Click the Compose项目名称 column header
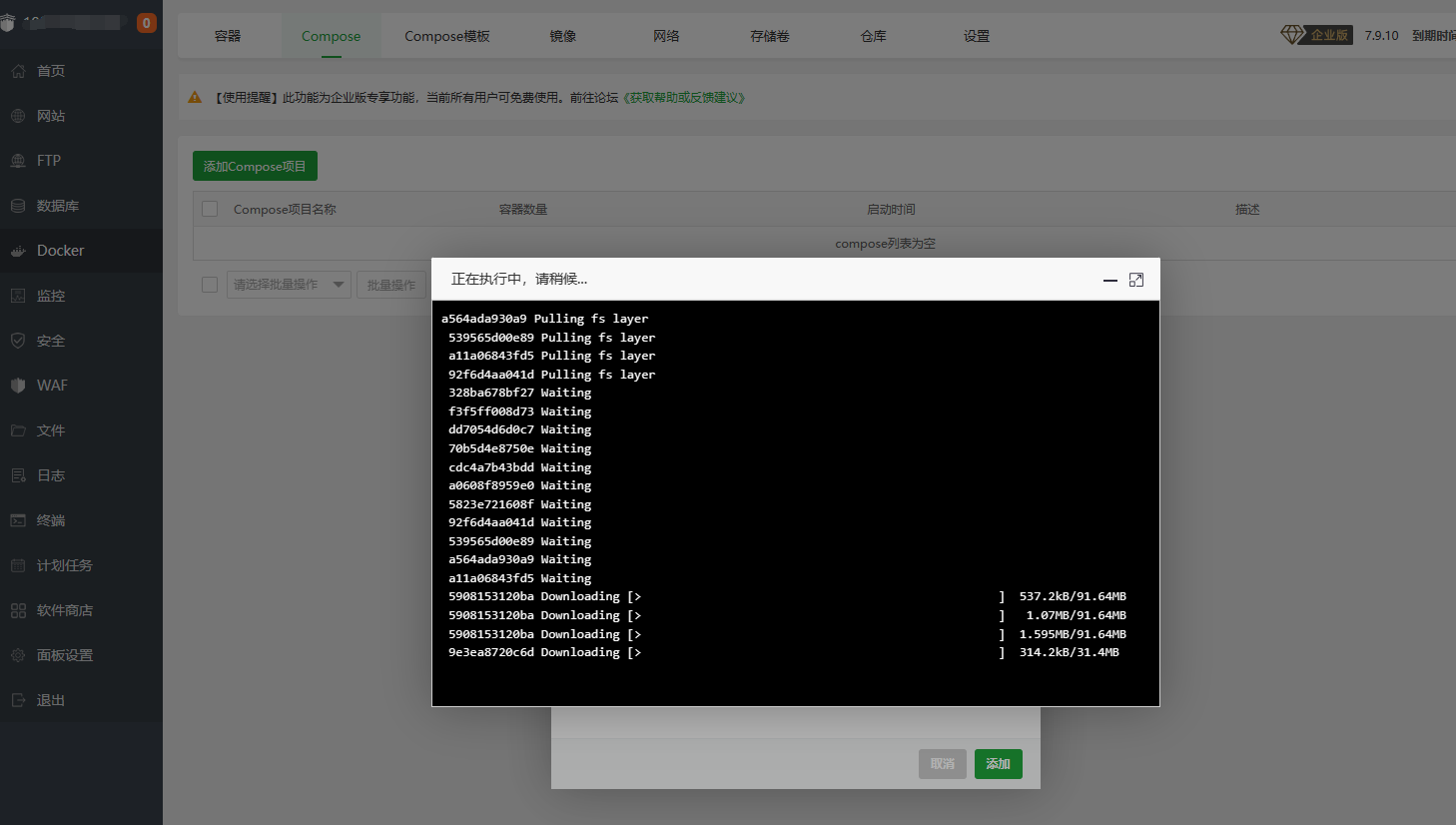The height and width of the screenshot is (825, 1456). [x=285, y=210]
